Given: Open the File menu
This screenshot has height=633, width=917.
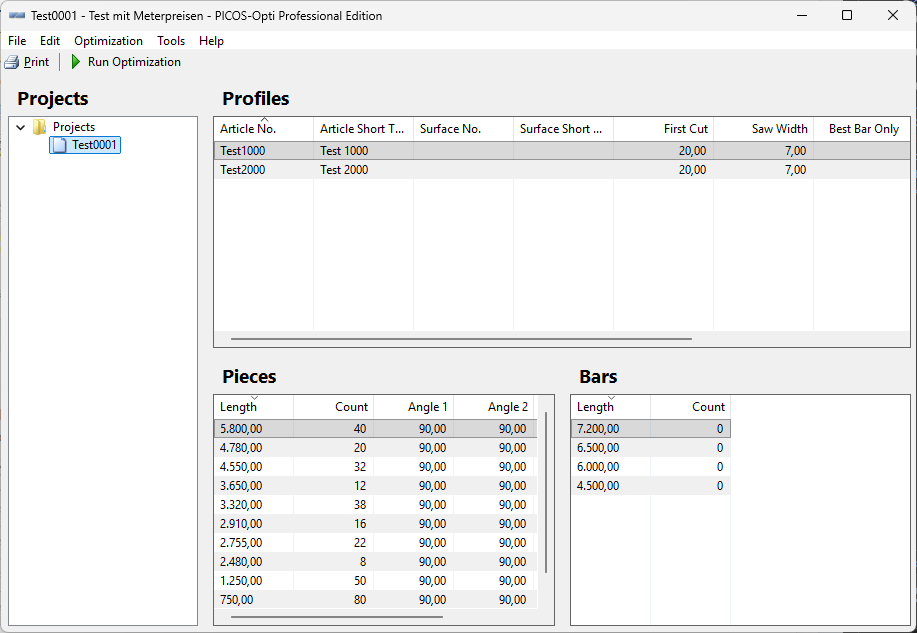Looking at the screenshot, I should (16, 40).
